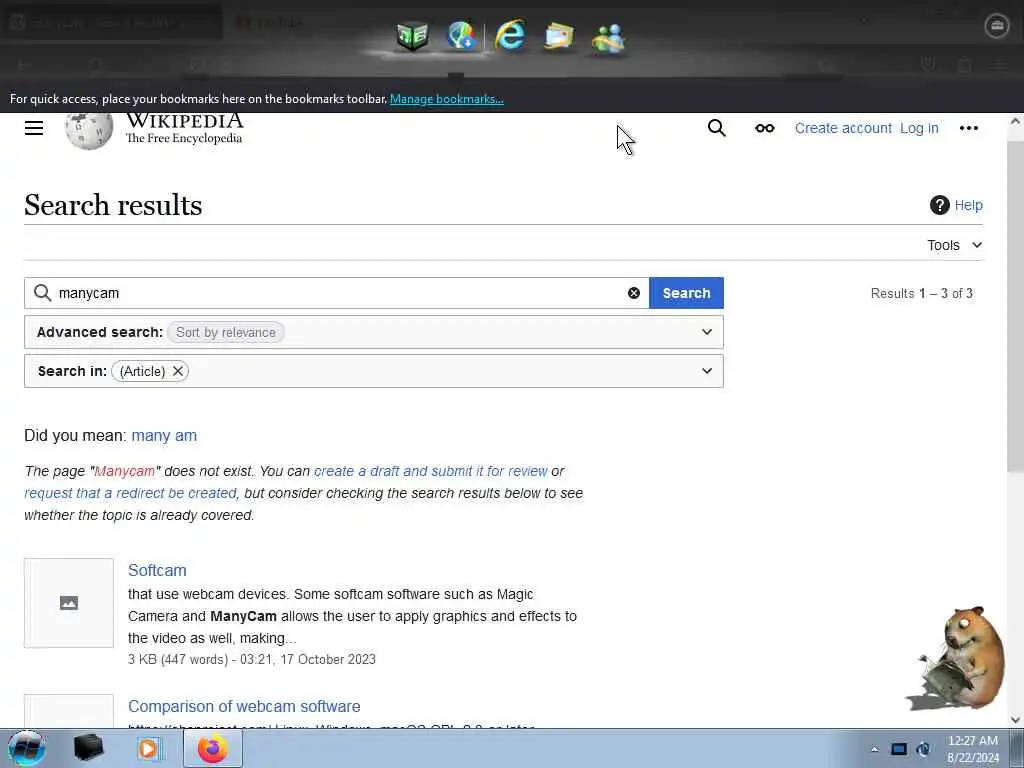Click the Wikipedia globe logo
The width and height of the screenshot is (1024, 768).
pos(89,131)
